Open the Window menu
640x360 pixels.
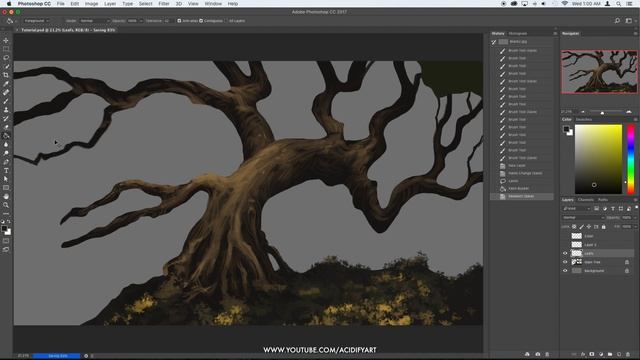pyautogui.click(x=213, y=4)
